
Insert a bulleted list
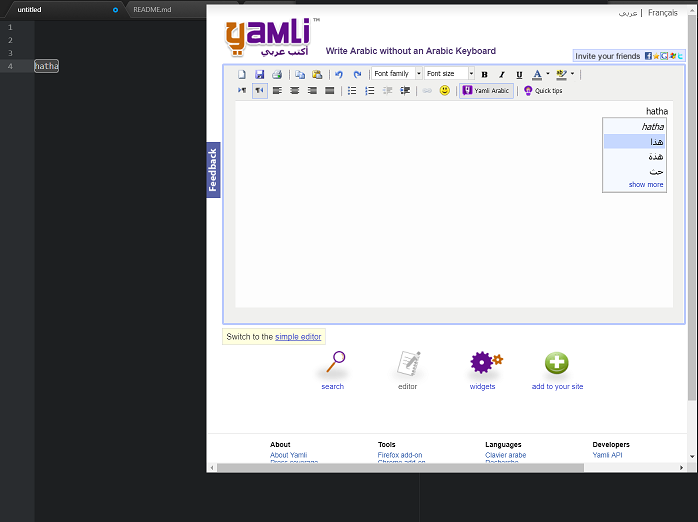(x=352, y=91)
